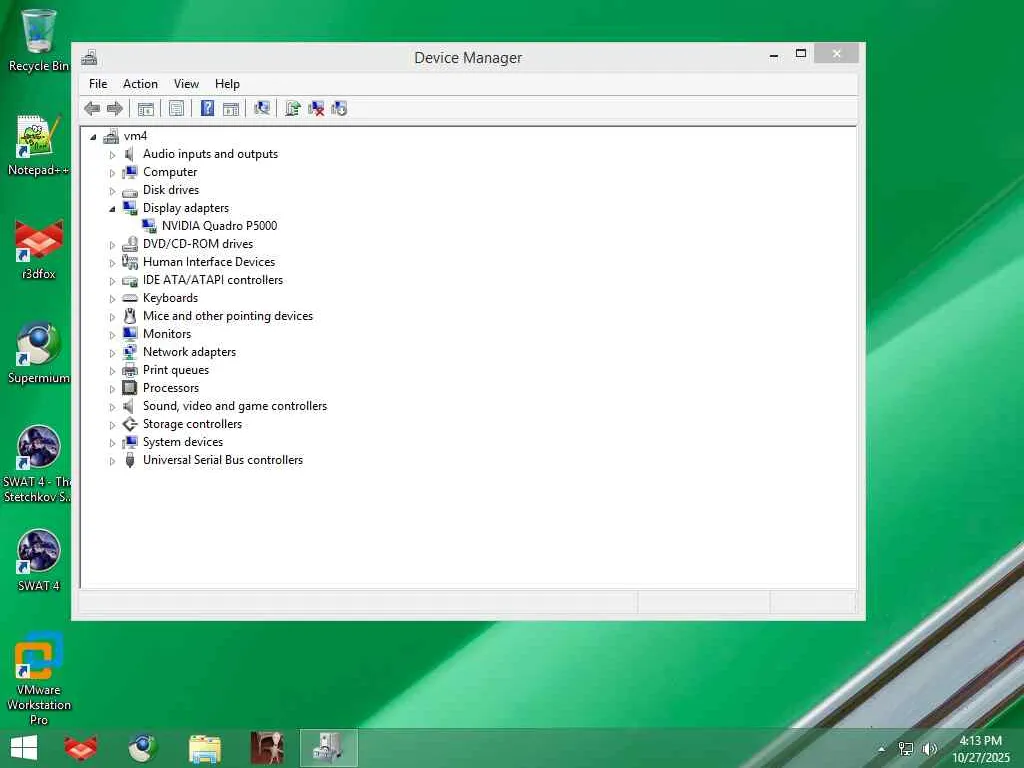
Task: Click the Back arrow toolbar icon
Action: (92, 108)
